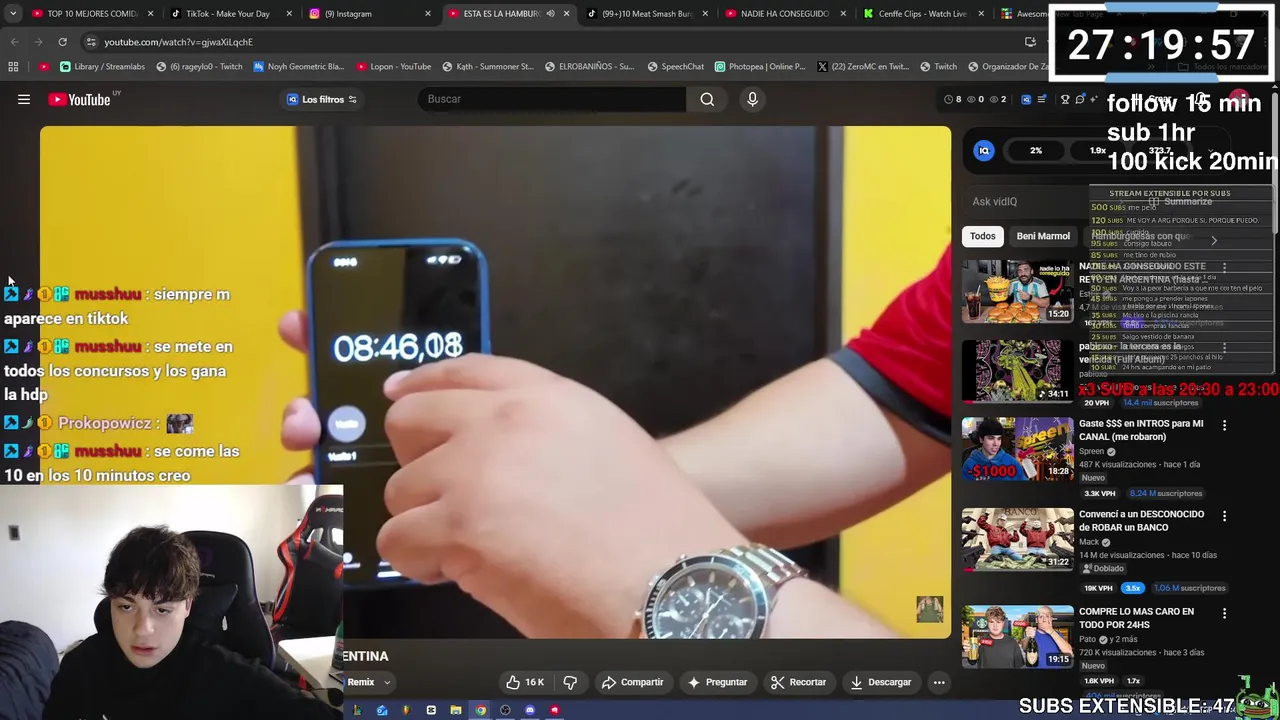Click the video player stopwatch frame
The image size is (1280, 720).
pyautogui.click(x=496, y=382)
